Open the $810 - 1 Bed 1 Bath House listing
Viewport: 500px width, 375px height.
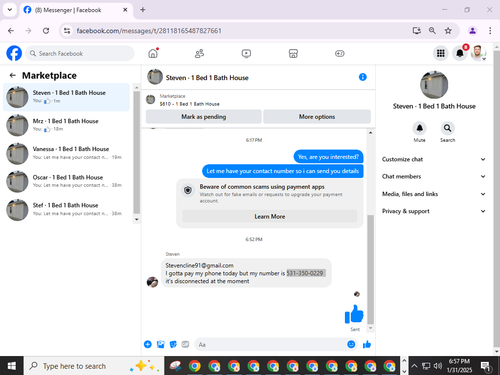coord(190,104)
